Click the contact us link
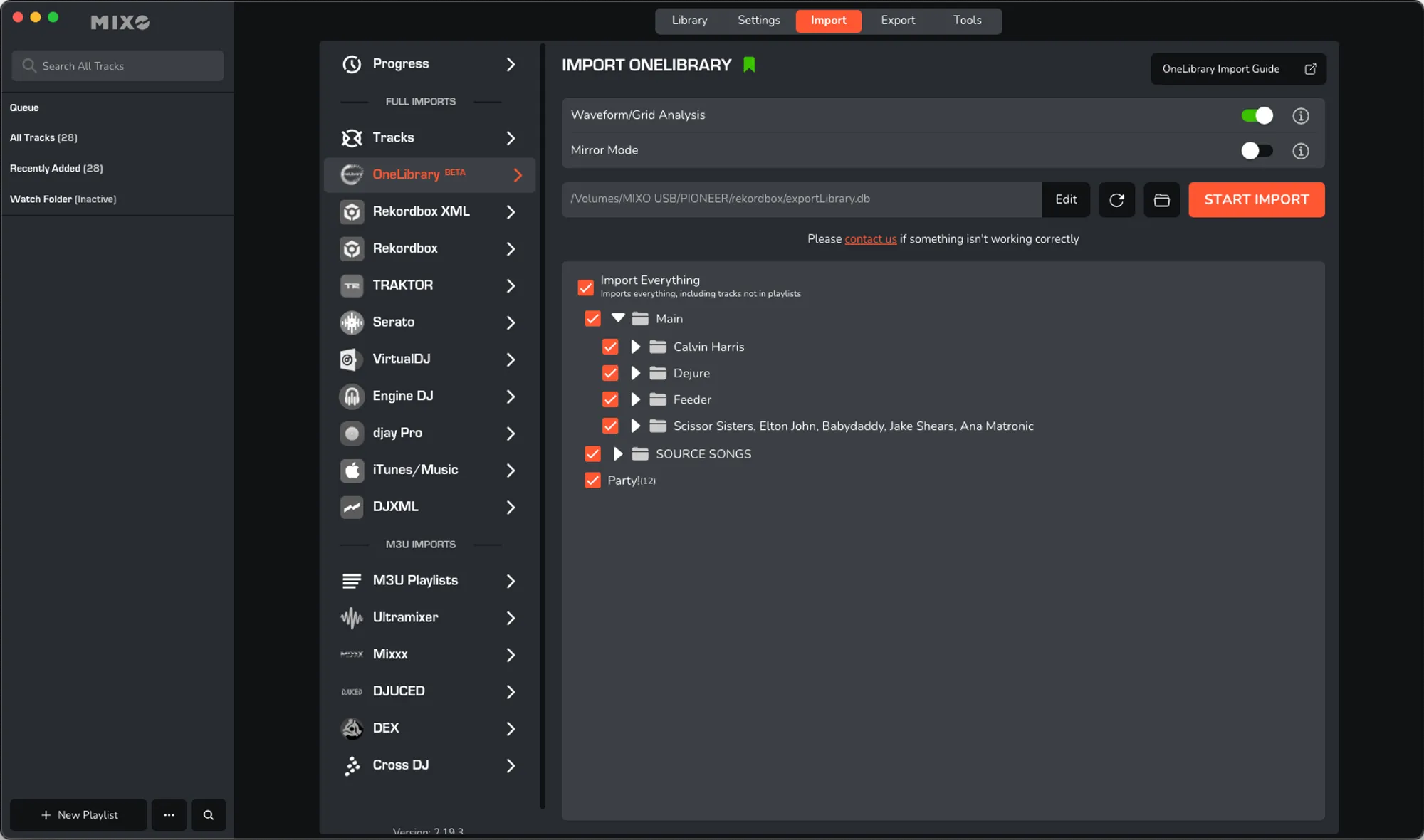This screenshot has width=1424, height=840. coord(870,239)
